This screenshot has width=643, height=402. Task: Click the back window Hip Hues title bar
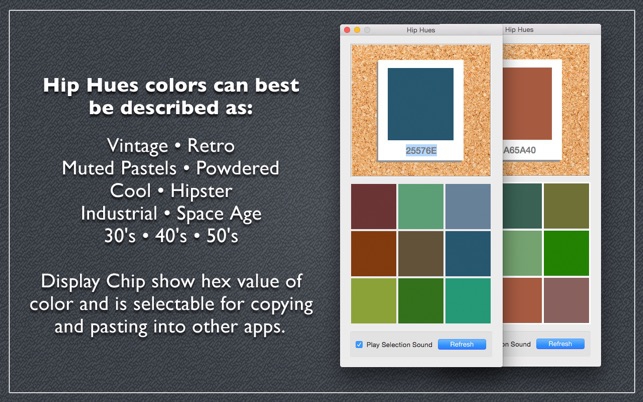coord(552,30)
